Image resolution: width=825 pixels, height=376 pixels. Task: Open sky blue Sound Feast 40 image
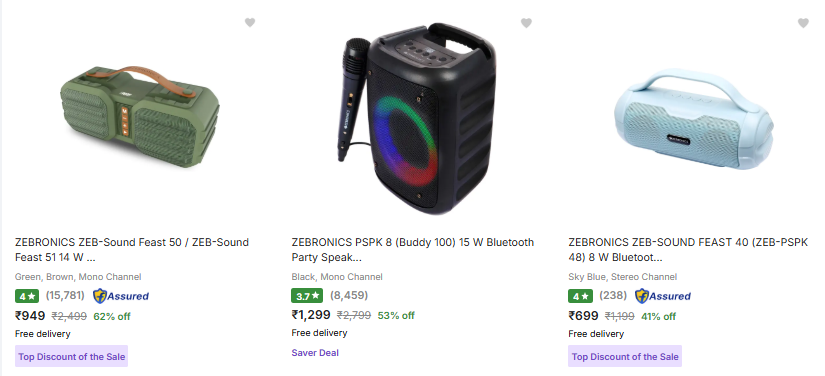tap(693, 119)
